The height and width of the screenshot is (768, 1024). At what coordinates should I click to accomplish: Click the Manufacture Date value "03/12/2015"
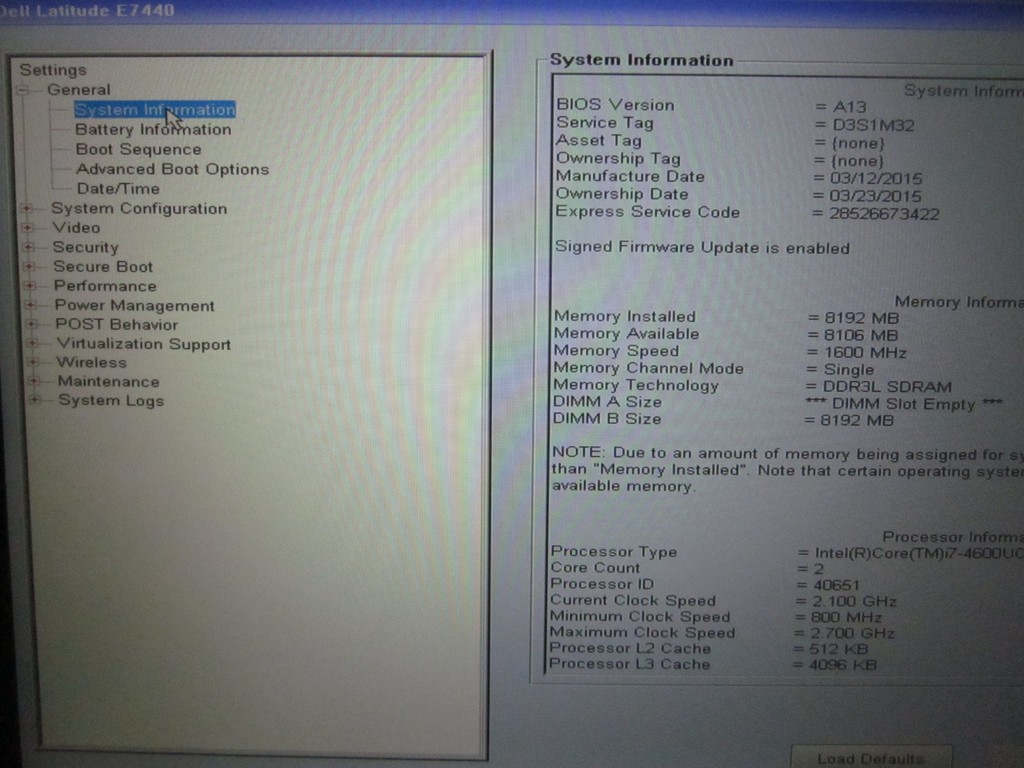tap(876, 178)
